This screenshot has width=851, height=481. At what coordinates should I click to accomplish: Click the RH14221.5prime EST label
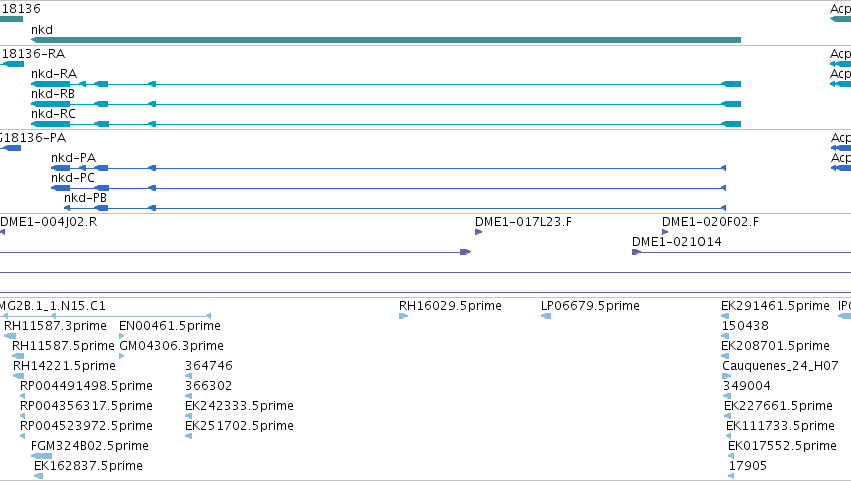coord(64,366)
